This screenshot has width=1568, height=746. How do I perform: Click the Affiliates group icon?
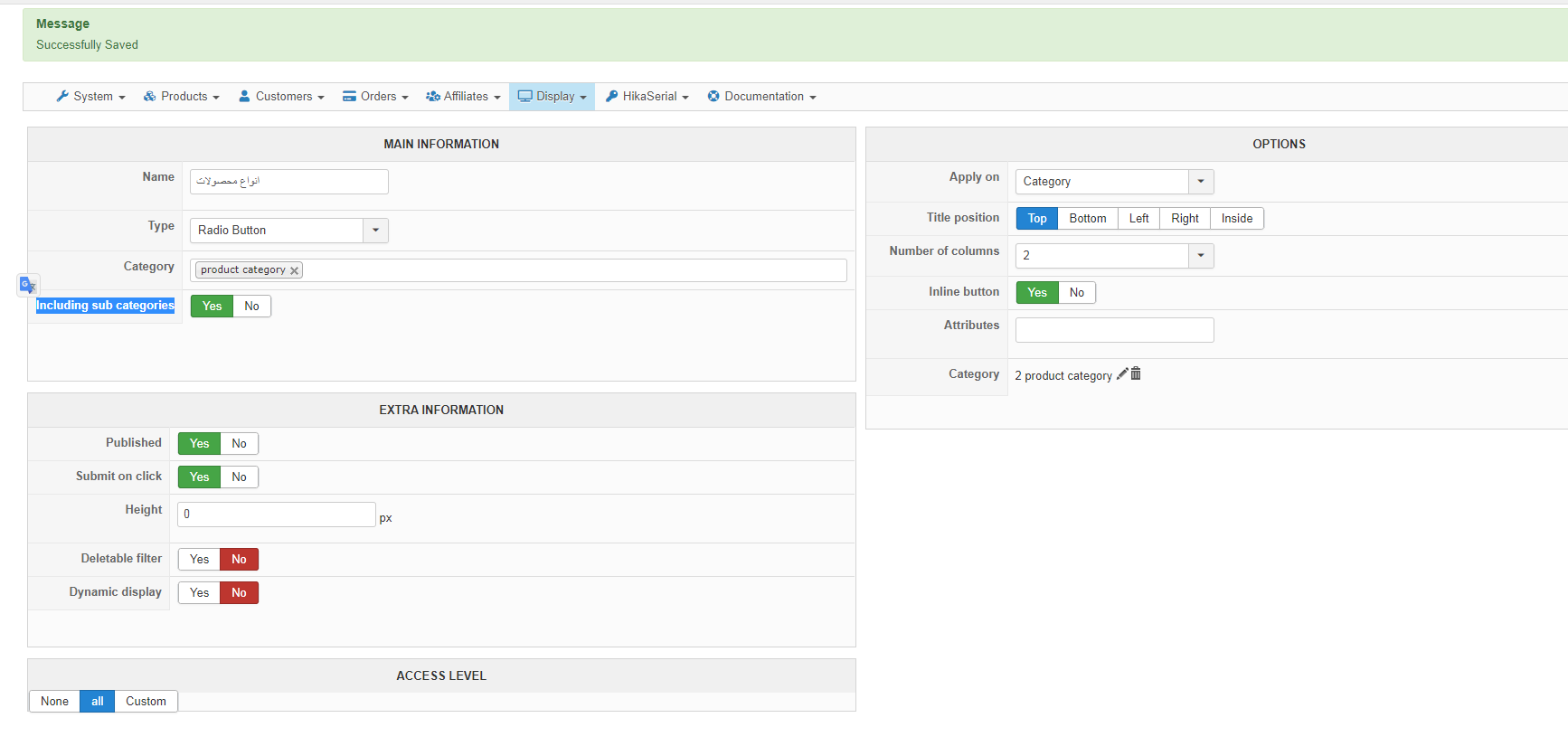(433, 96)
